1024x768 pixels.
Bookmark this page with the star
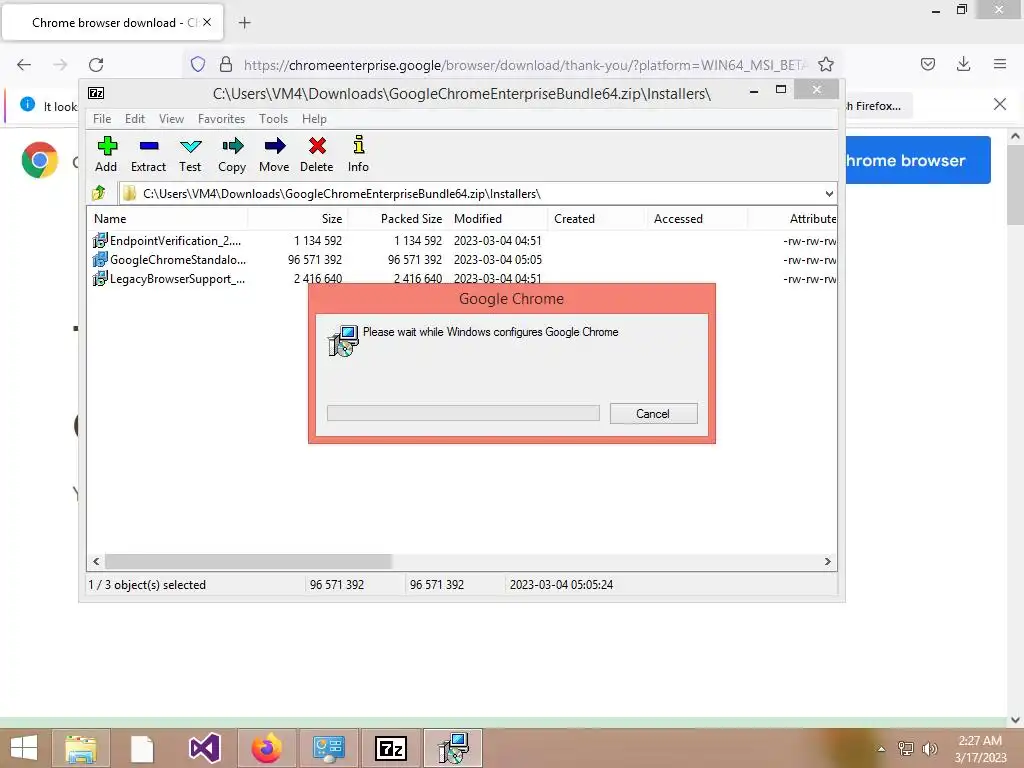pyautogui.click(x=825, y=64)
